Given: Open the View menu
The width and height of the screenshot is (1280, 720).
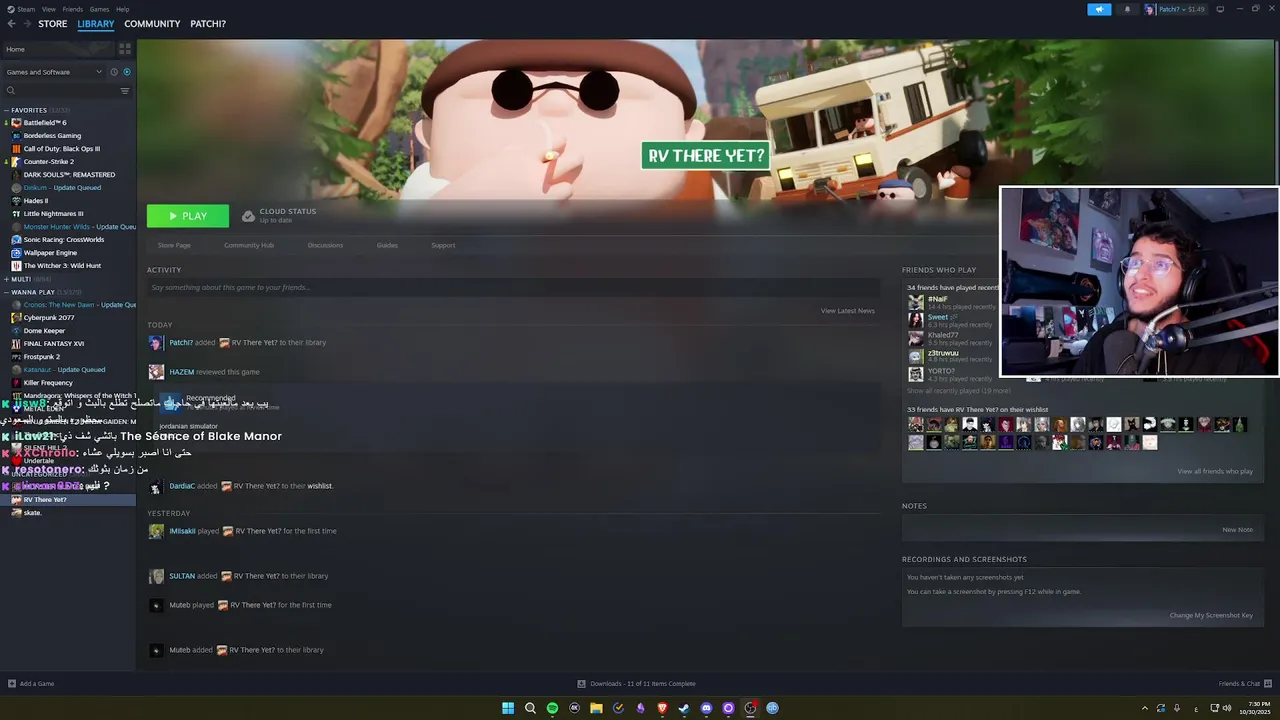Looking at the screenshot, I should click(x=48, y=9).
